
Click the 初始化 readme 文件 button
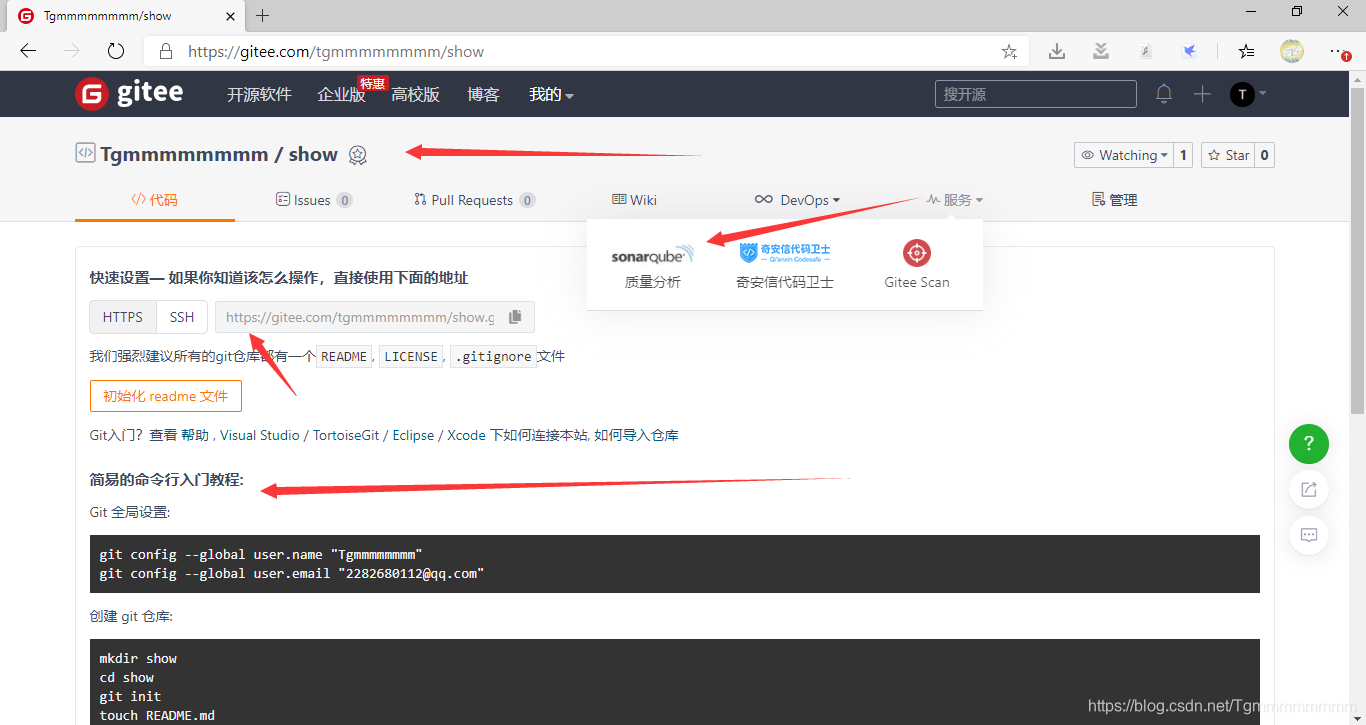click(x=166, y=396)
